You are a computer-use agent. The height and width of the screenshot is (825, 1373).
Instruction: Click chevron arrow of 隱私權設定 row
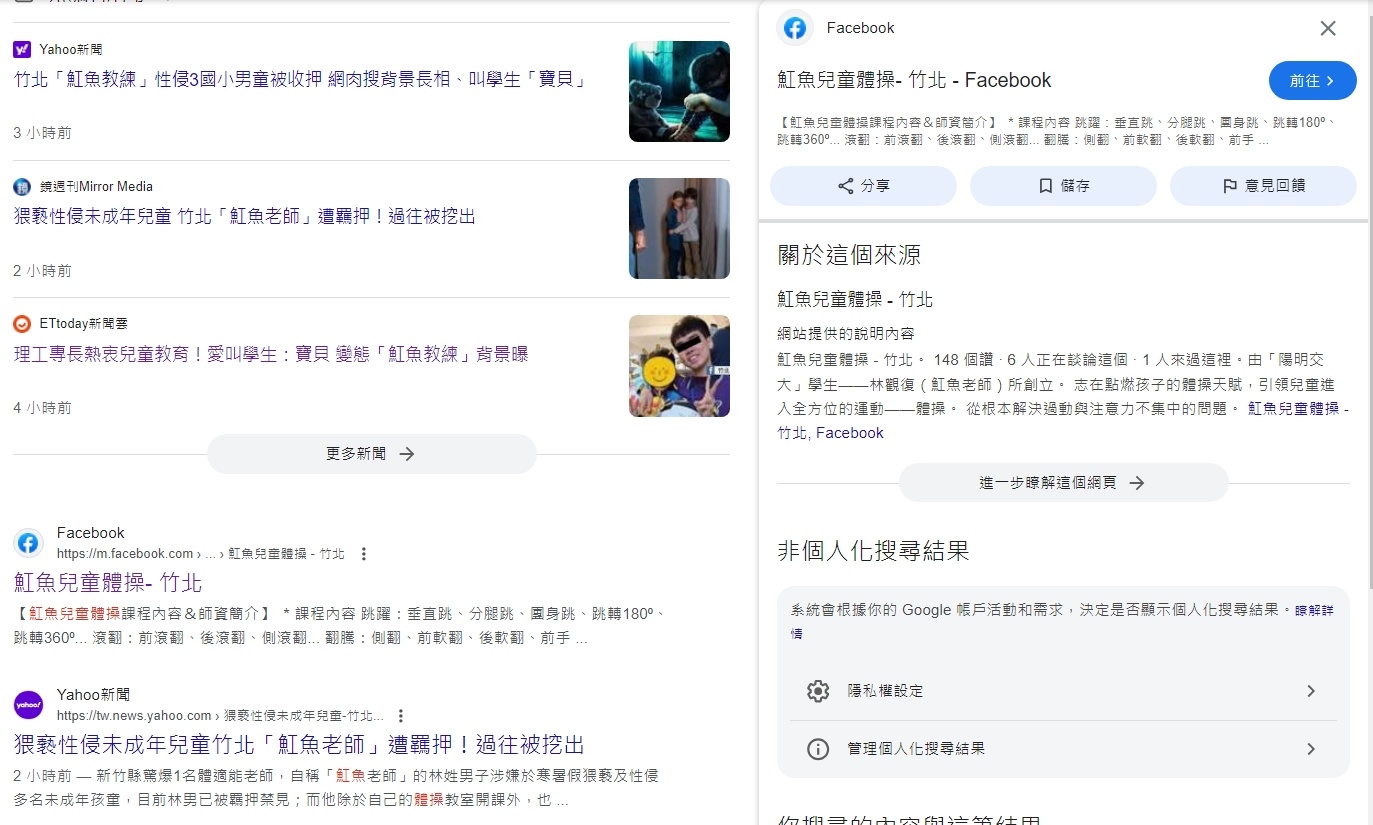pyautogui.click(x=1311, y=691)
